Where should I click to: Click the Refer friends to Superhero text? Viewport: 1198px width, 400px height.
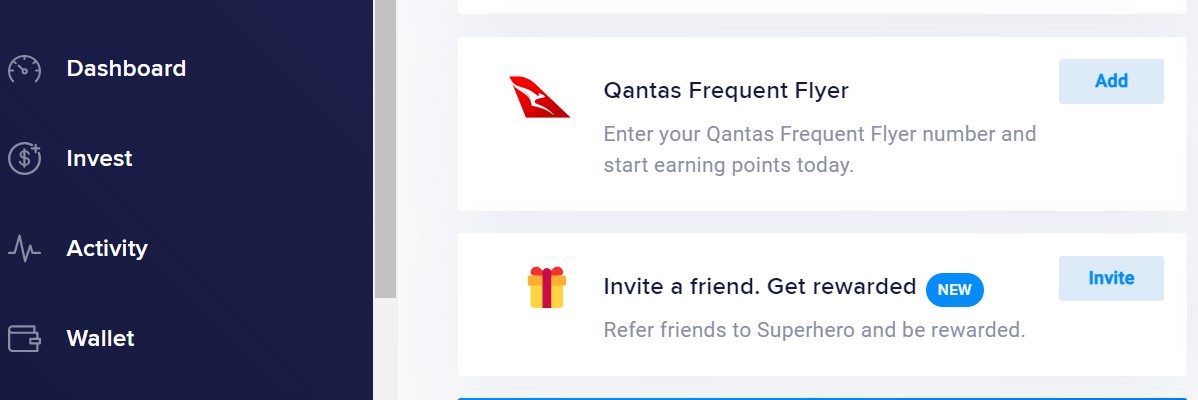[814, 331]
